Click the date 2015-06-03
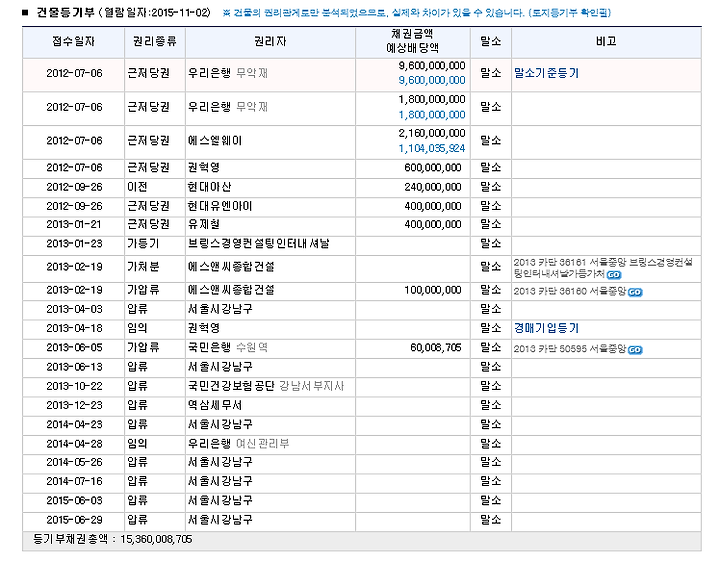This screenshot has width=720, height=562. [x=74, y=500]
